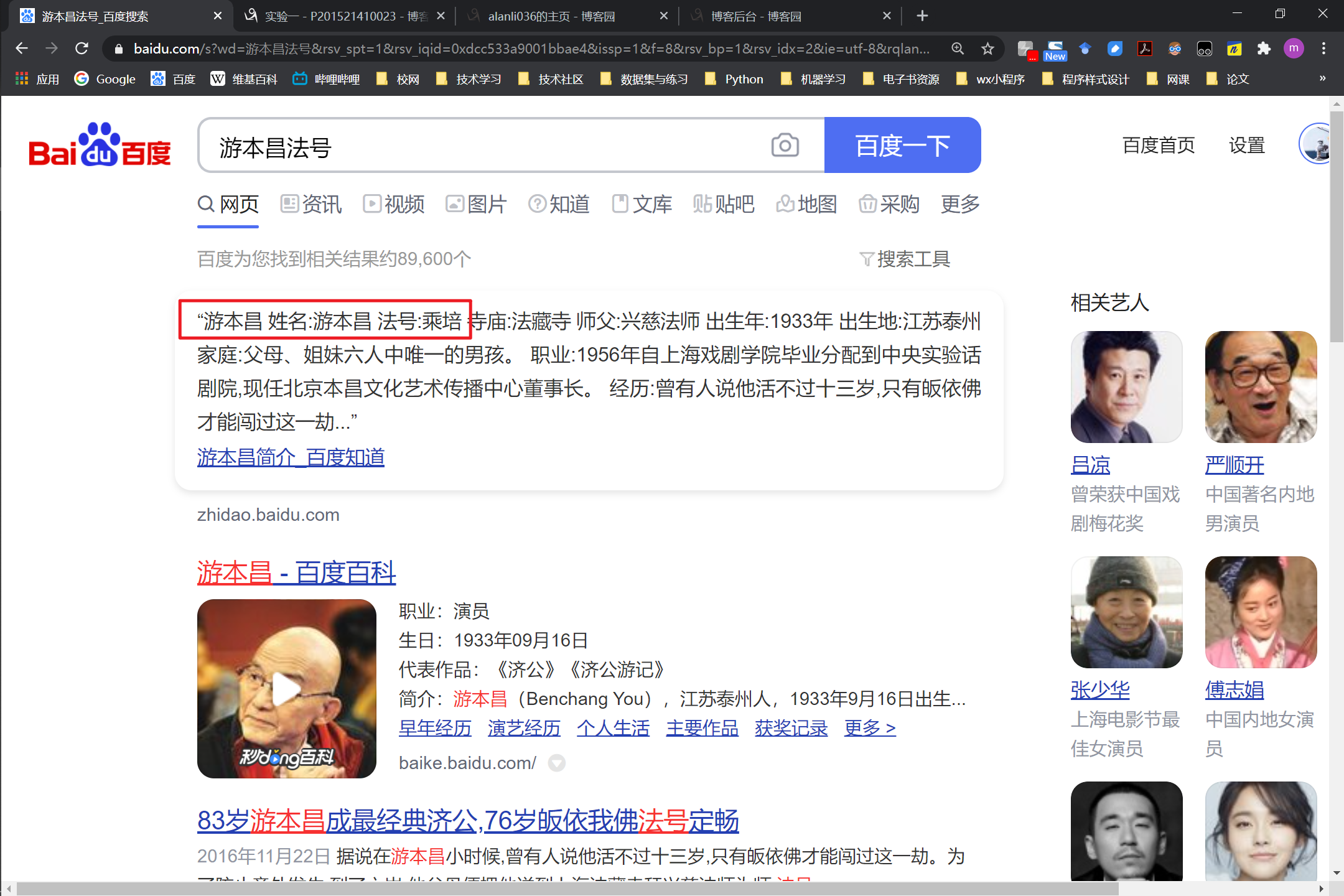1344x896 pixels.
Task: Open 搜索工具 filter options
Action: pos(905,259)
